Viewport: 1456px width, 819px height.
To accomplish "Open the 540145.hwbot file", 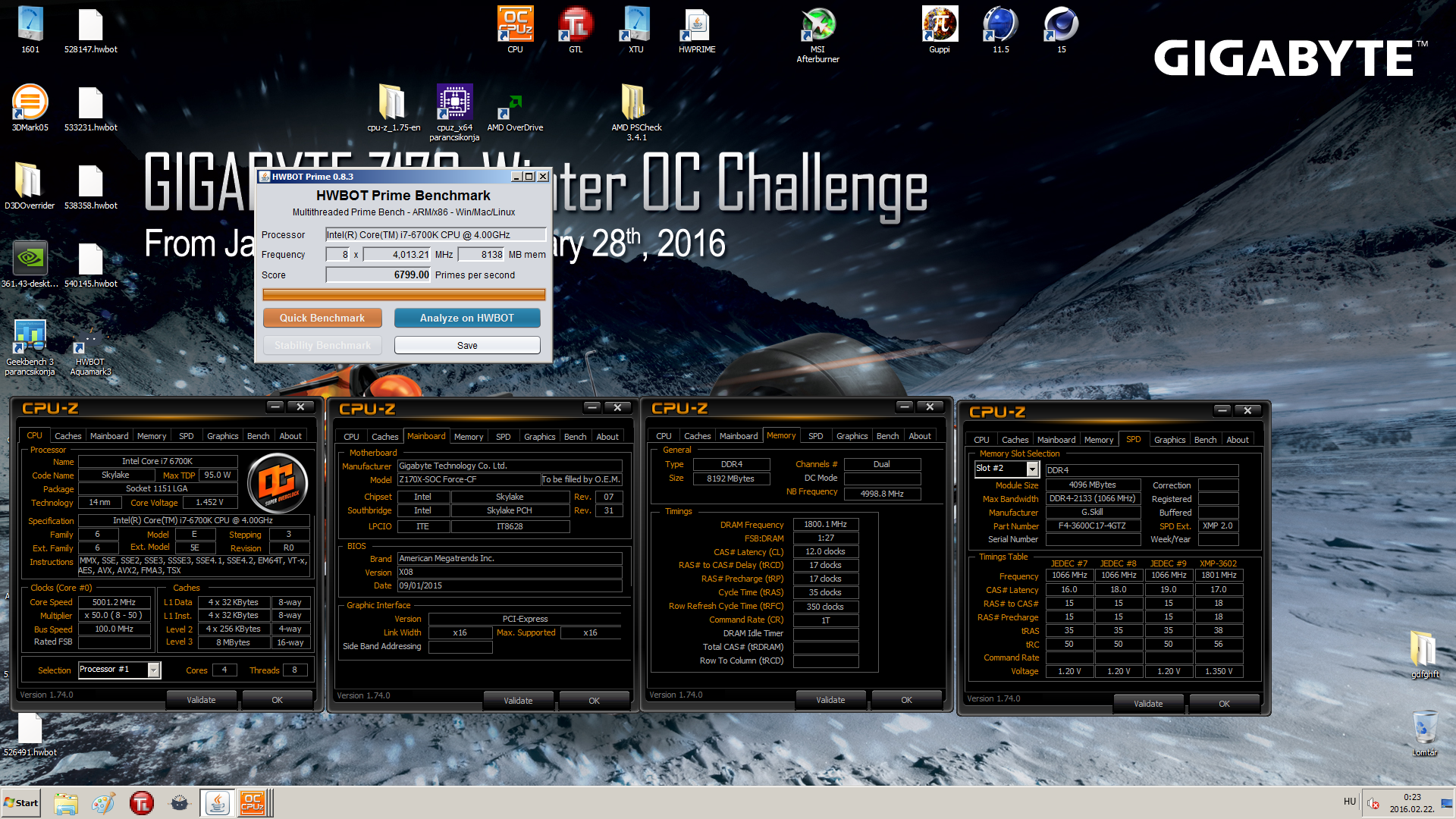I will 90,265.
